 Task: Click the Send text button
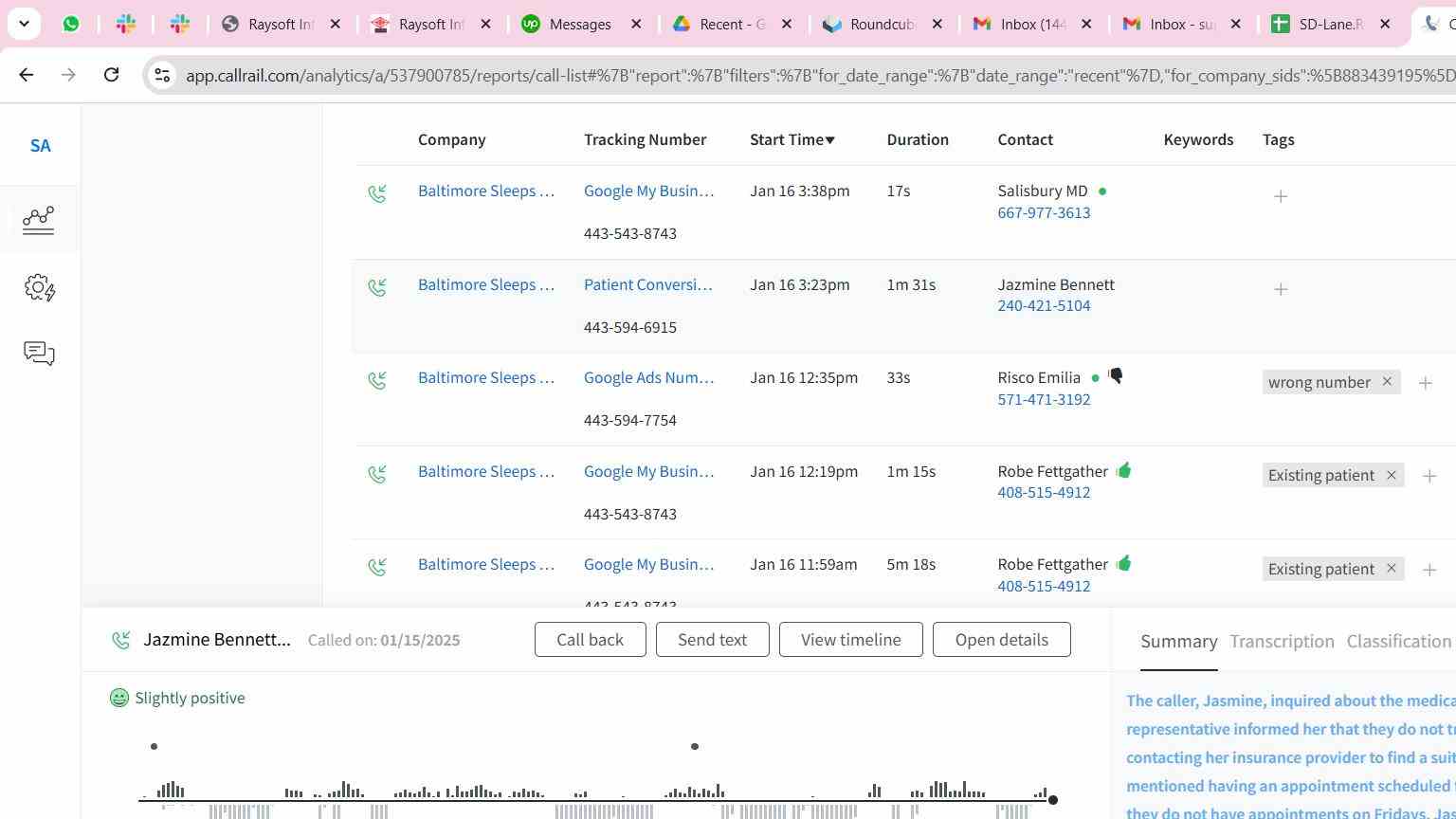click(712, 640)
